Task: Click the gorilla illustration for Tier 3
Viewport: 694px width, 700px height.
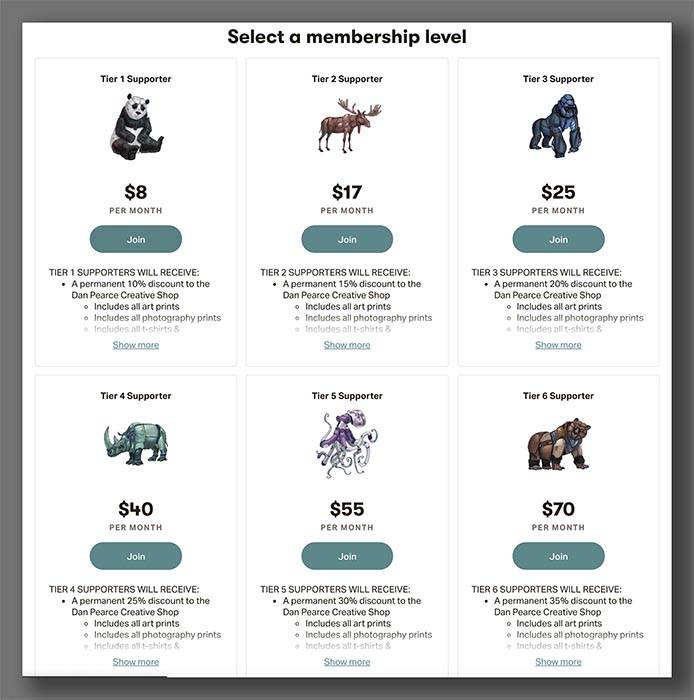Action: coord(556,126)
